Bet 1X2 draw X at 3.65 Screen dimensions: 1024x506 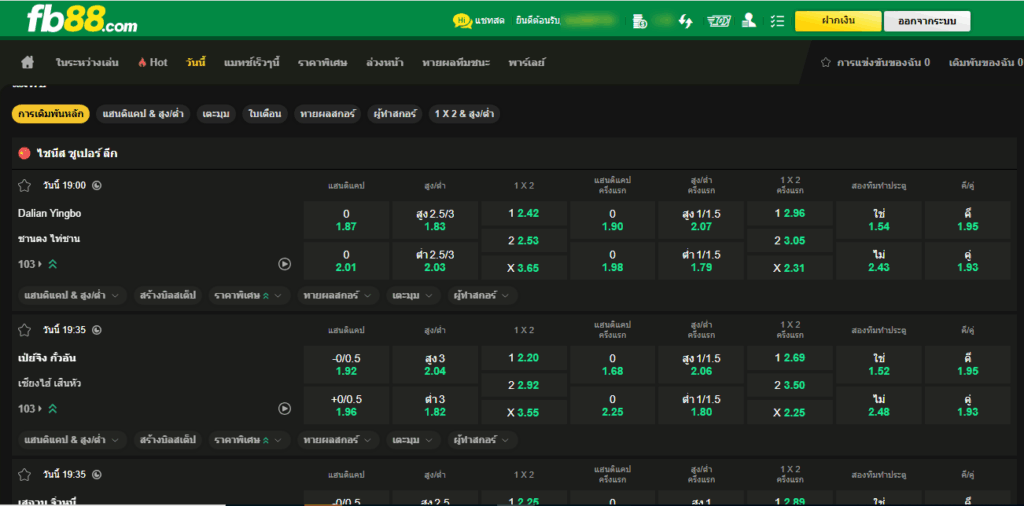point(524,268)
